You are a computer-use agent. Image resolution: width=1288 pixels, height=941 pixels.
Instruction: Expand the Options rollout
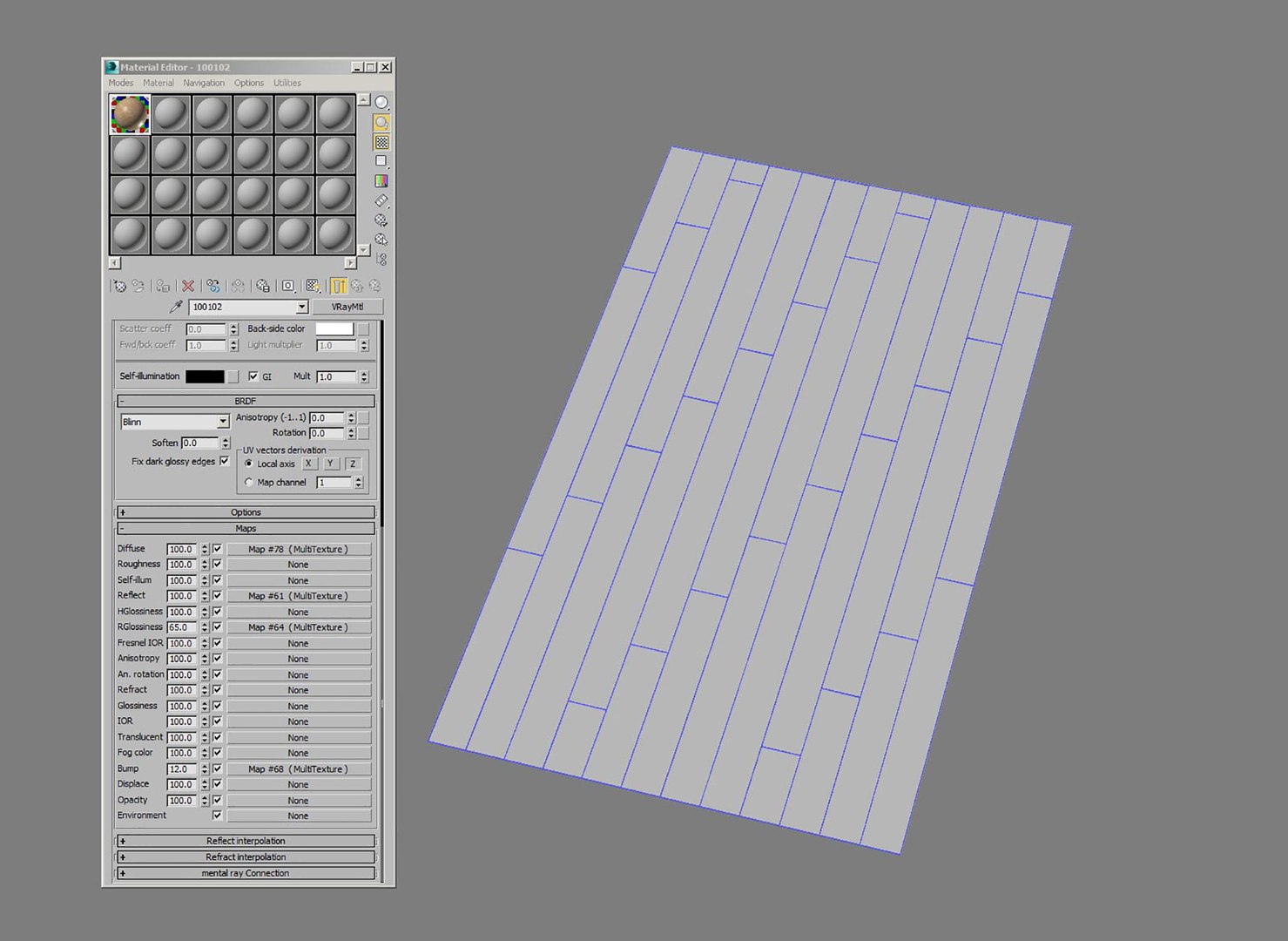(246, 512)
